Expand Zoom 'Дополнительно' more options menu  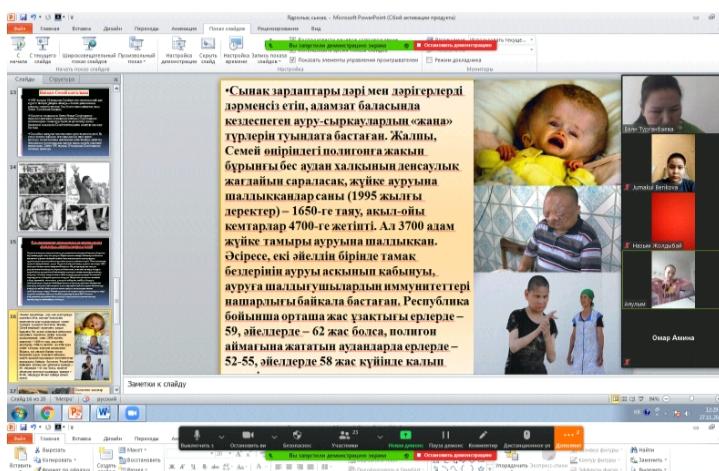(x=572, y=437)
